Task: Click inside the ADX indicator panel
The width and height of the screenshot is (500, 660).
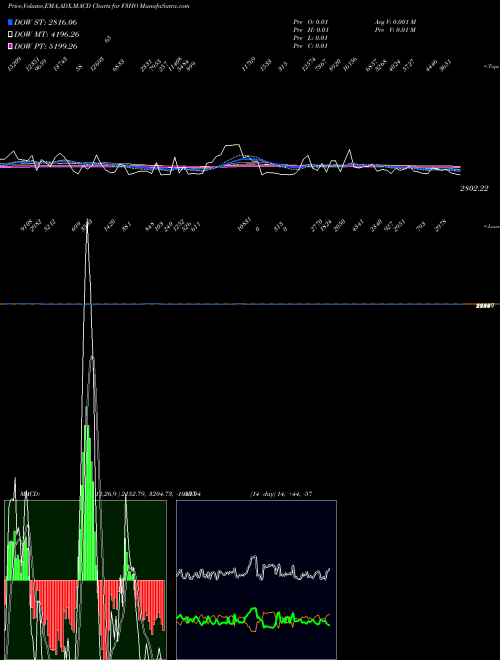Action: (x=256, y=580)
